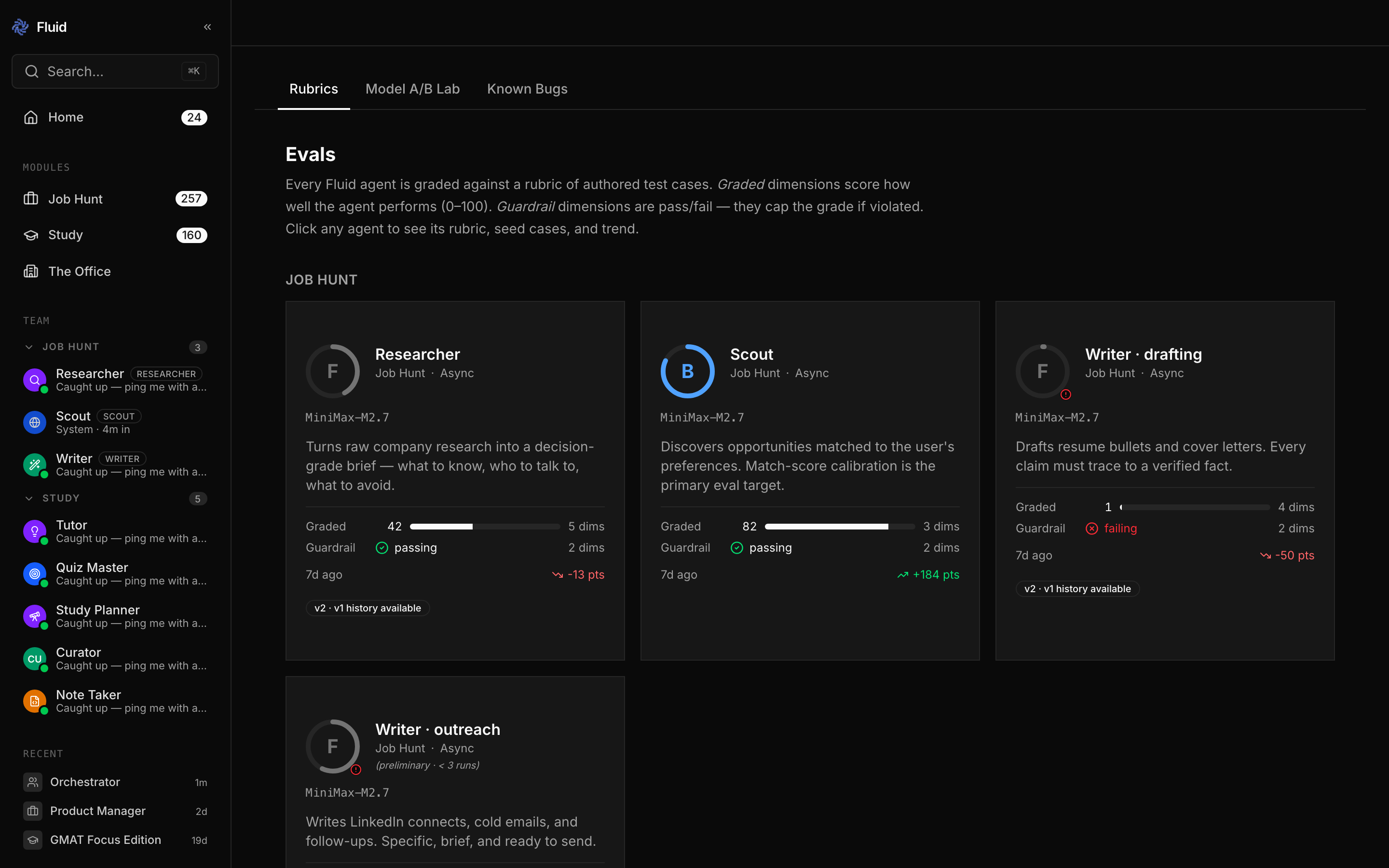
Task: Click the "+184 pts" trend text
Action: tap(936, 575)
